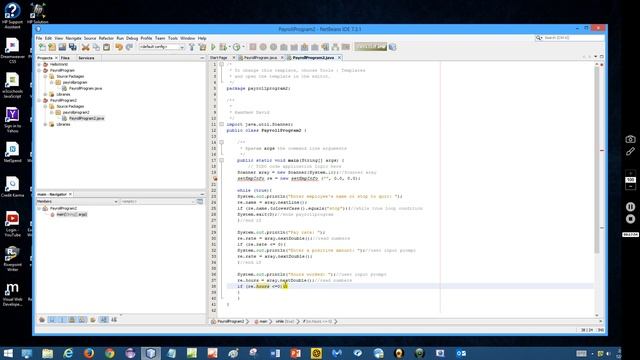Collapse Source Packages under PayrollProgram2
Image resolution: width=640 pixels, height=360 pixels.
(x=46, y=106)
